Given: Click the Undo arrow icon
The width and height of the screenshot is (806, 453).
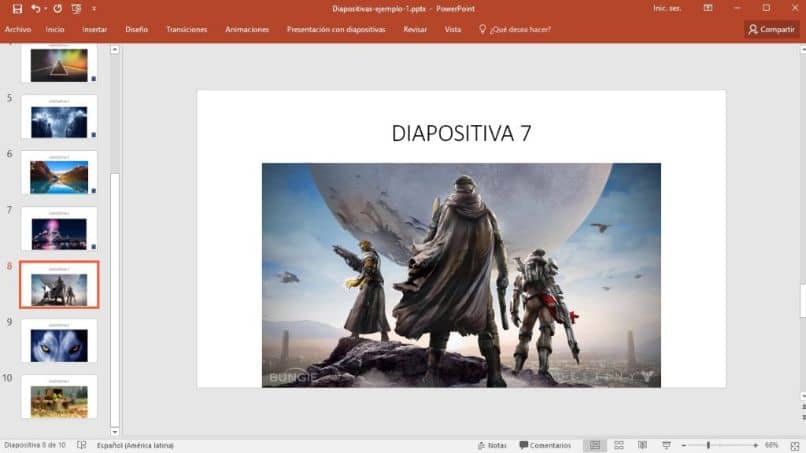Looking at the screenshot, I should pos(36,8).
